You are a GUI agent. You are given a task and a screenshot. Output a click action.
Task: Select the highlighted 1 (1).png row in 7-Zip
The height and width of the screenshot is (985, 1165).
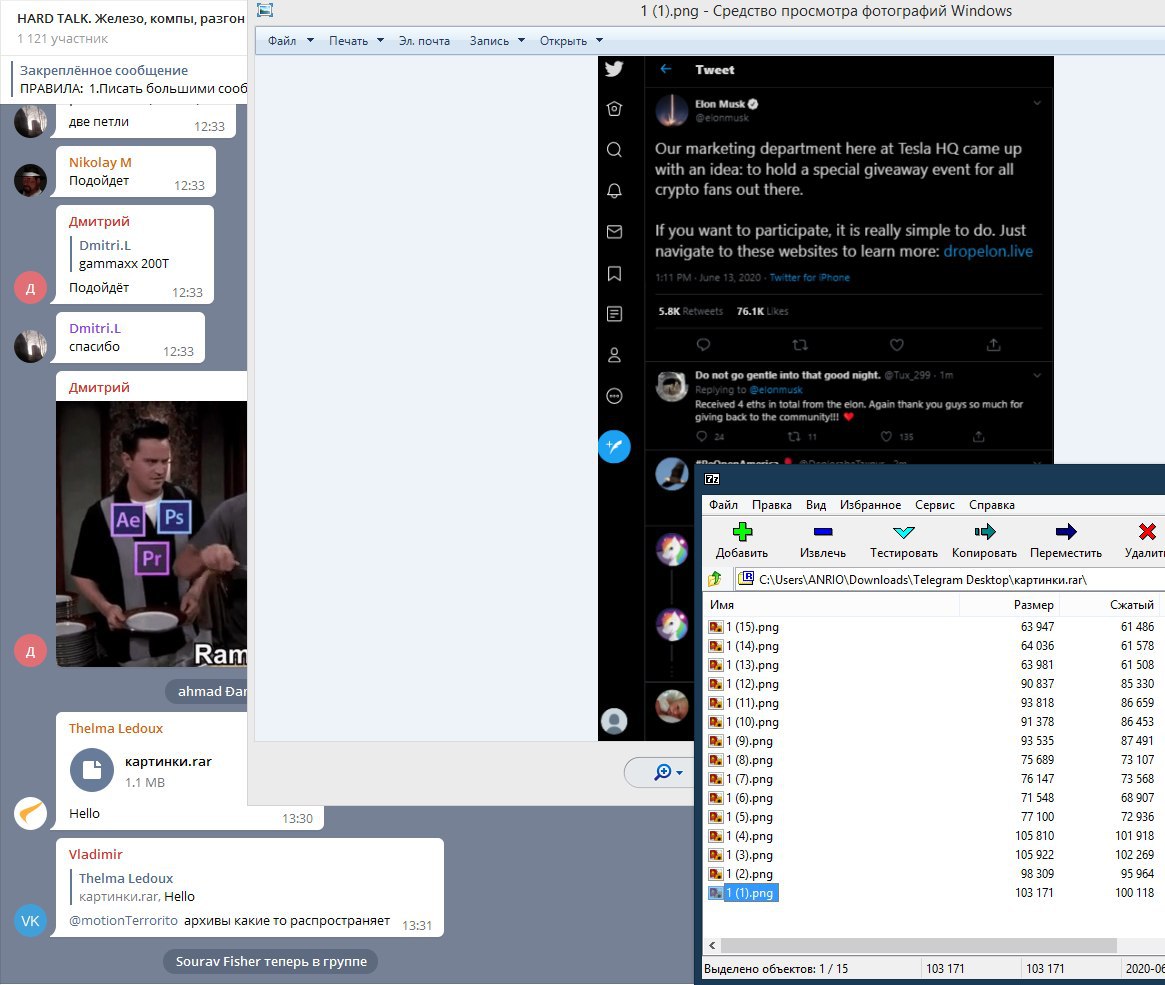(x=743, y=892)
